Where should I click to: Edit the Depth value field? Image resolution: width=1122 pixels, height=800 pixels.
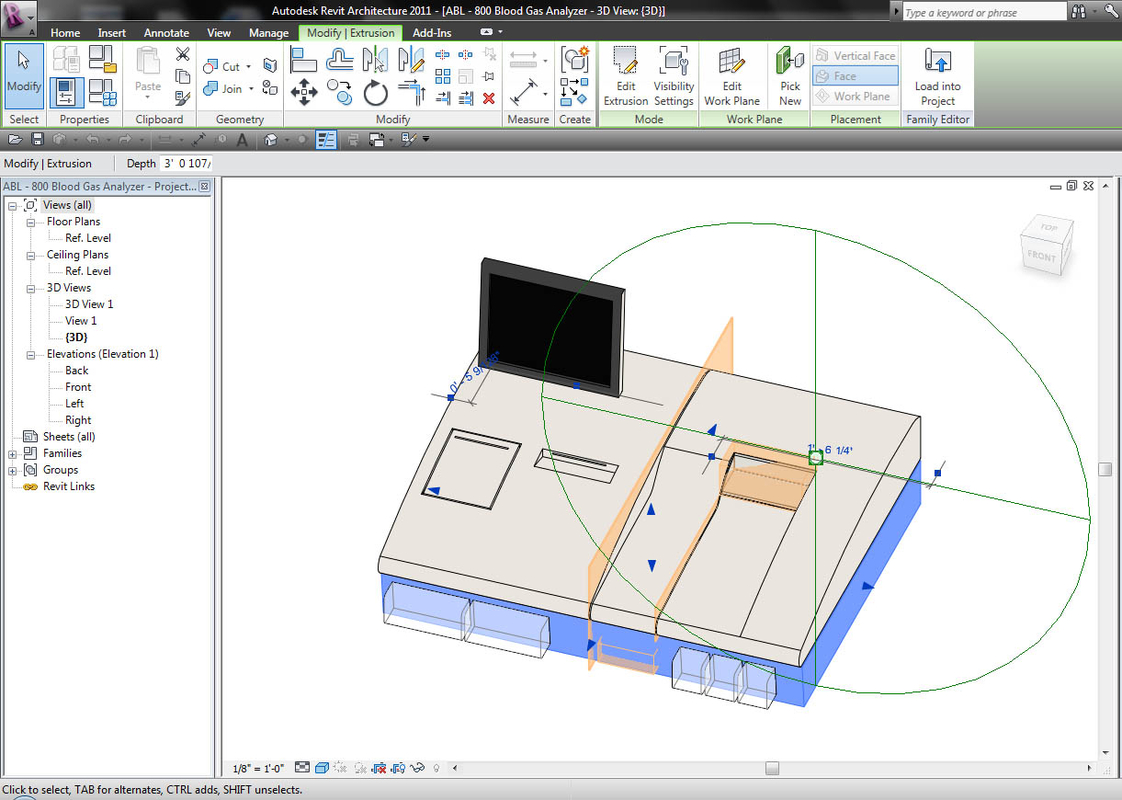pyautogui.click(x=187, y=163)
